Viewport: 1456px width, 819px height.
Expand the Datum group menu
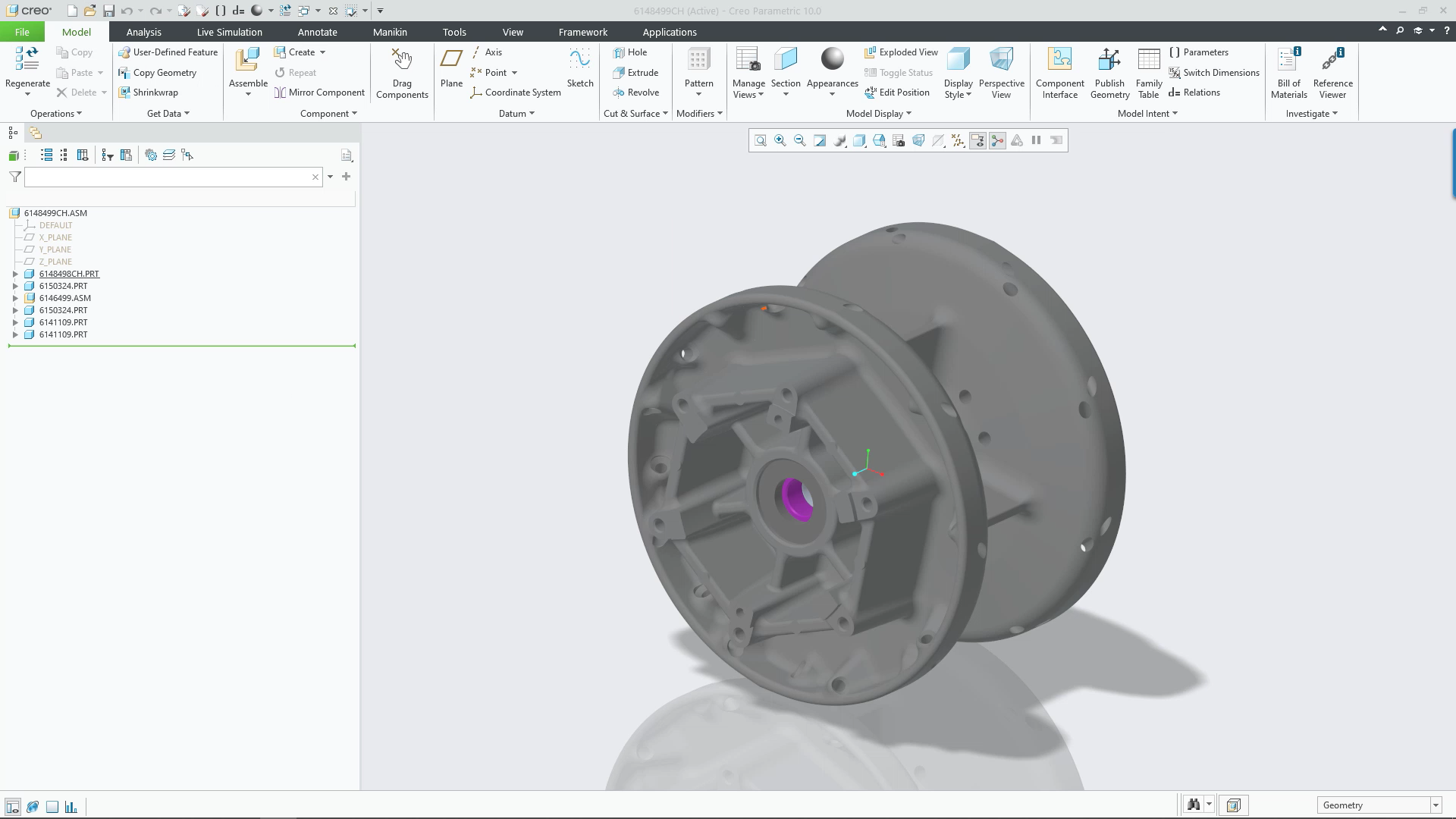[516, 114]
